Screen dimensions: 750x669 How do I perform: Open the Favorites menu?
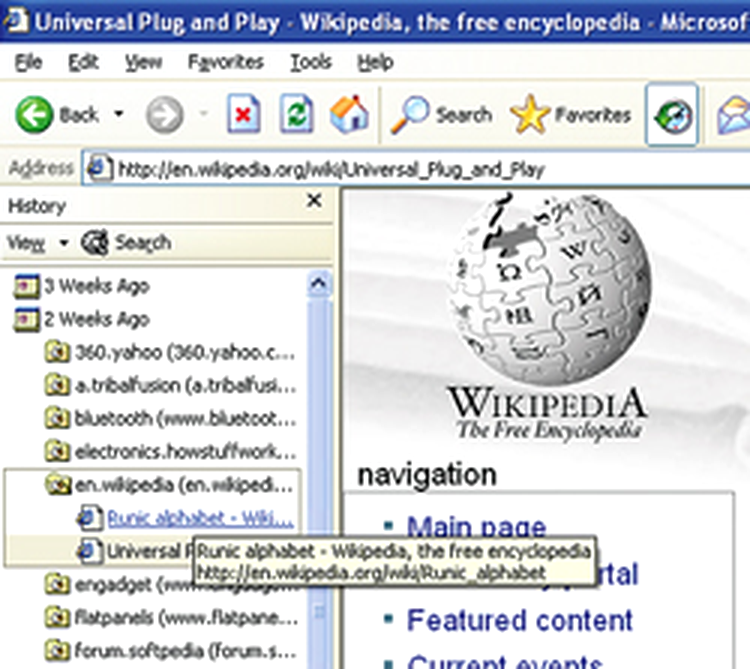coord(226,62)
